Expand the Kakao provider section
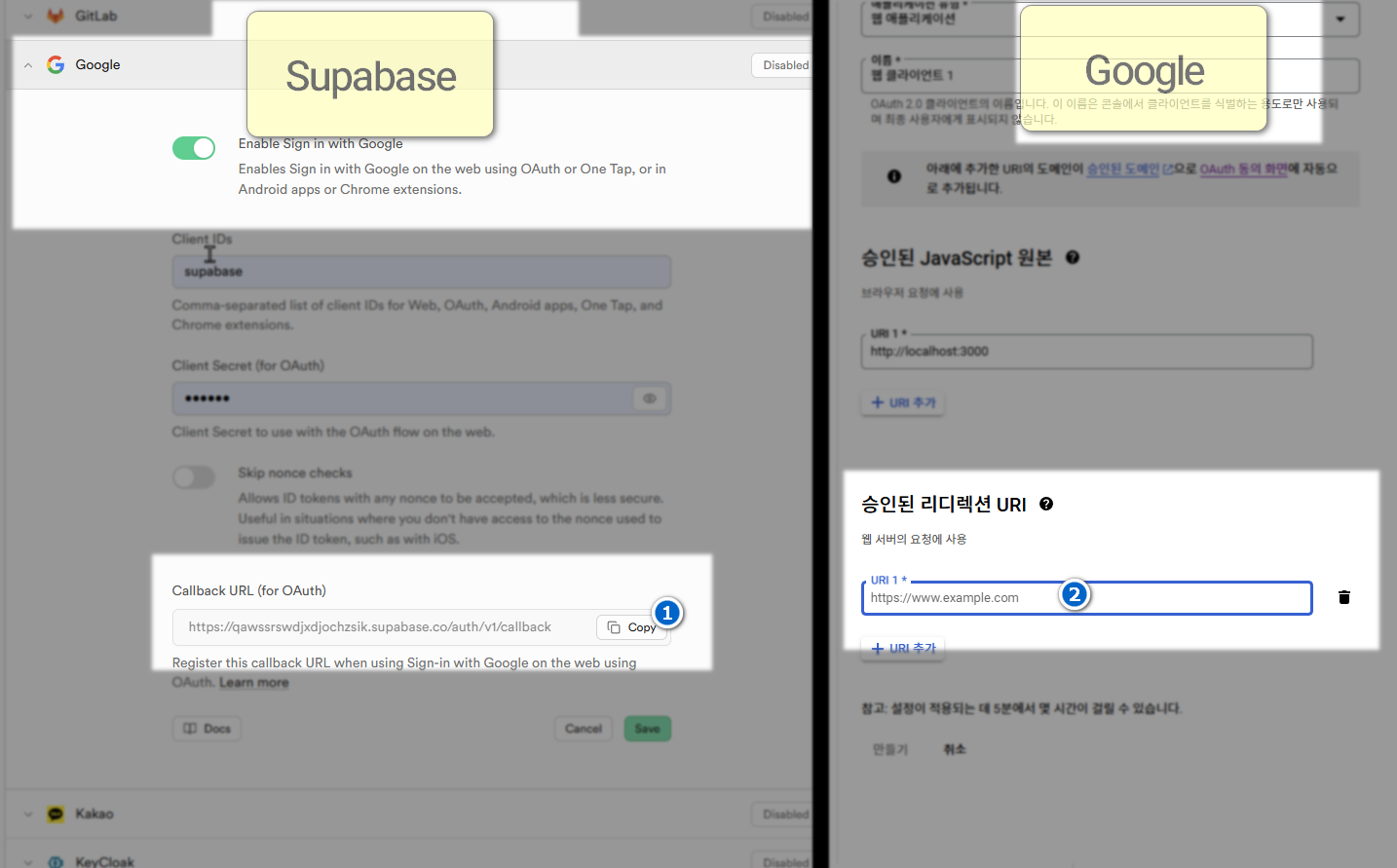Viewport: 1397px width, 868px height. point(28,813)
